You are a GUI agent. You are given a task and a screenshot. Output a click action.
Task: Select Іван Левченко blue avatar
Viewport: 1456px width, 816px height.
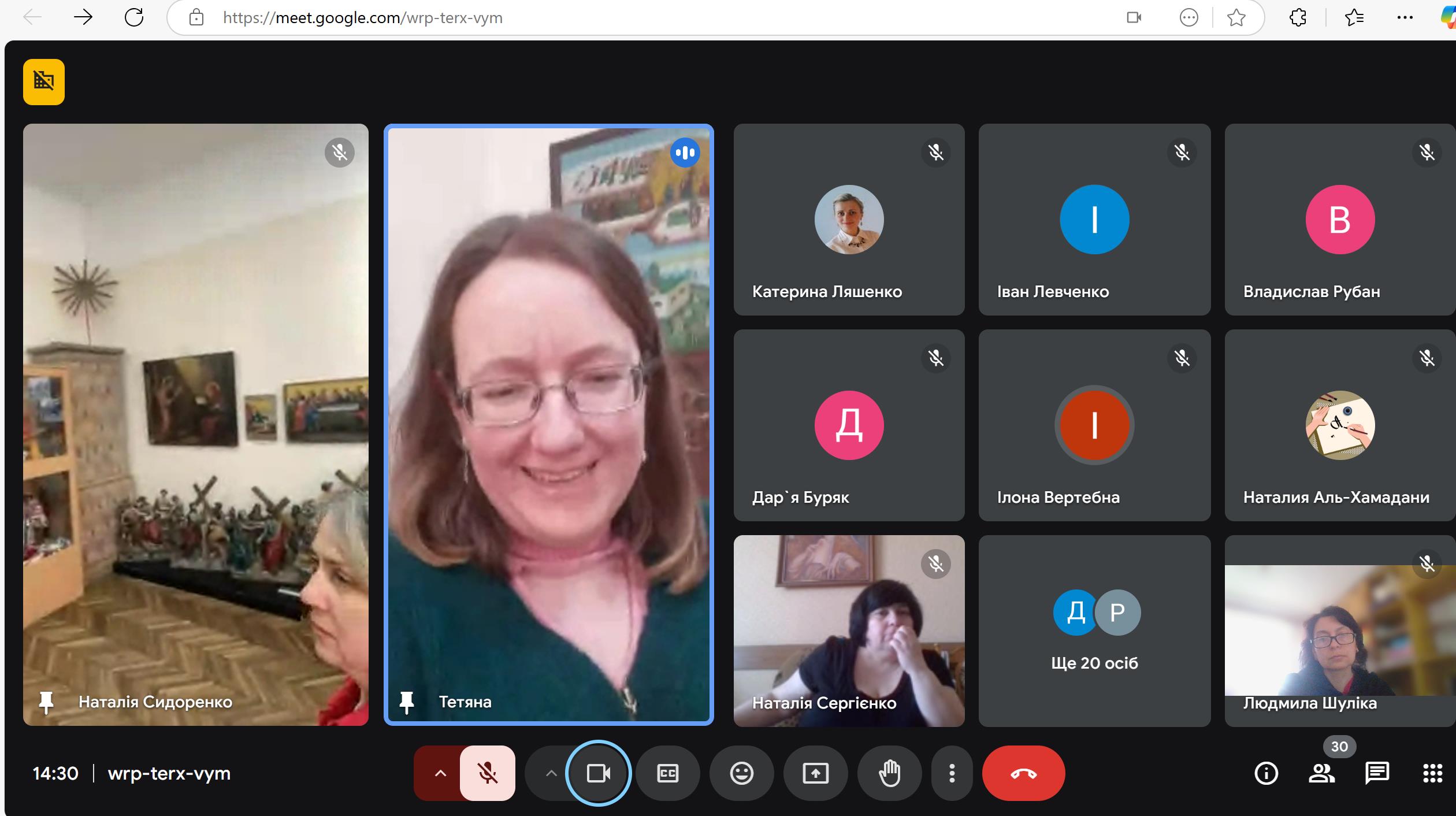[x=1094, y=220]
